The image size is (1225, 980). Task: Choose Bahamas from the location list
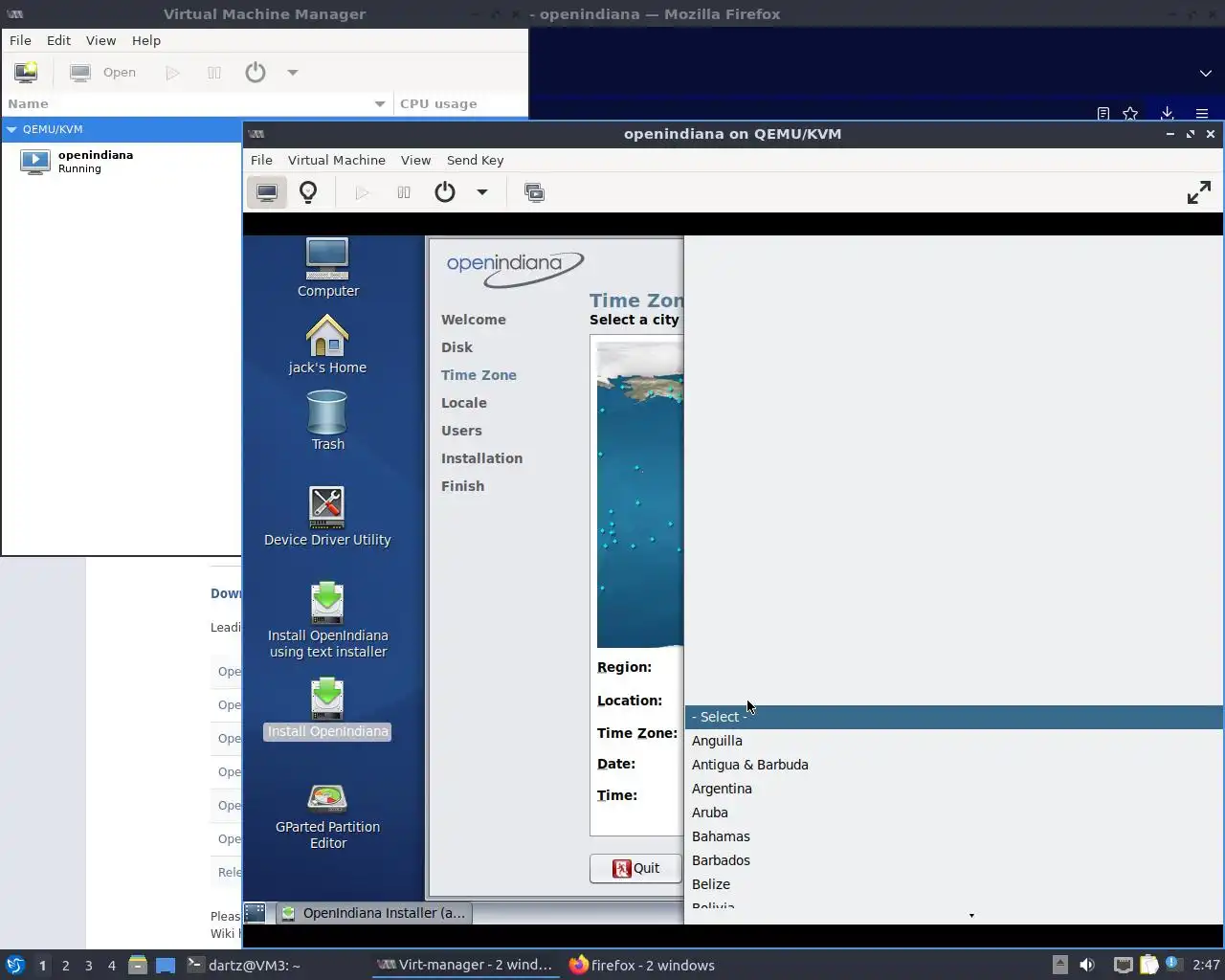click(x=953, y=836)
